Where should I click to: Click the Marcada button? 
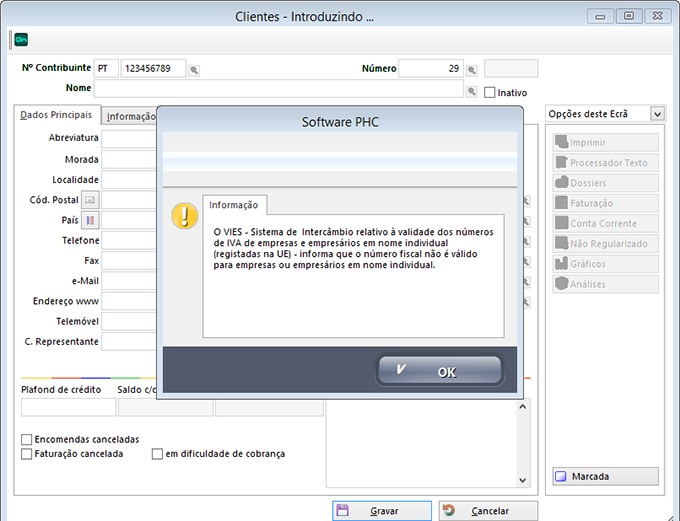click(605, 476)
